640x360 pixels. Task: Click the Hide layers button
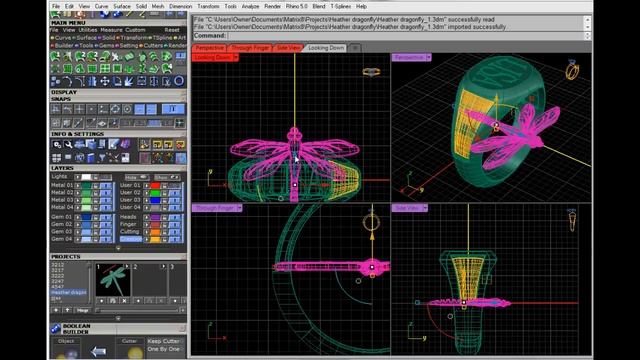pyautogui.click(x=136, y=178)
